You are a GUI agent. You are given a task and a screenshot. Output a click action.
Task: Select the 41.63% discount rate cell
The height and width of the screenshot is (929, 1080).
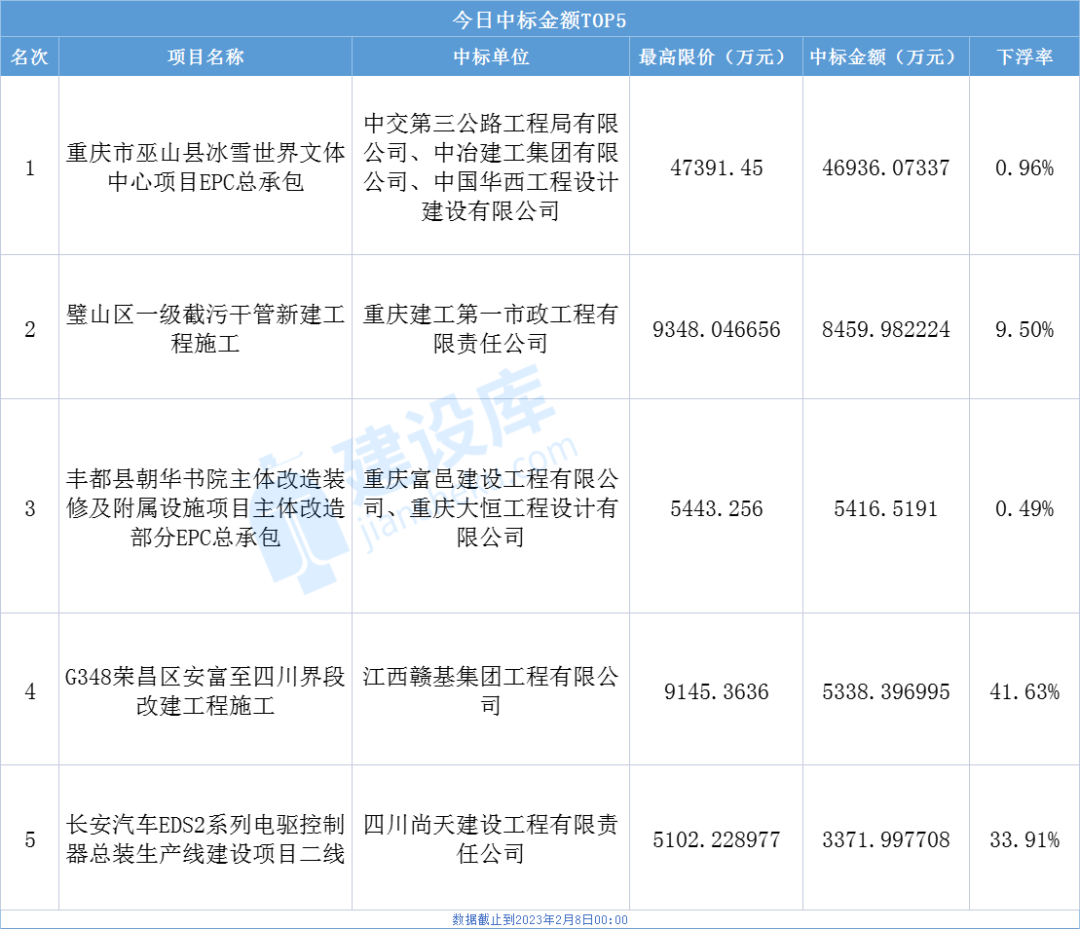[x=1024, y=691]
